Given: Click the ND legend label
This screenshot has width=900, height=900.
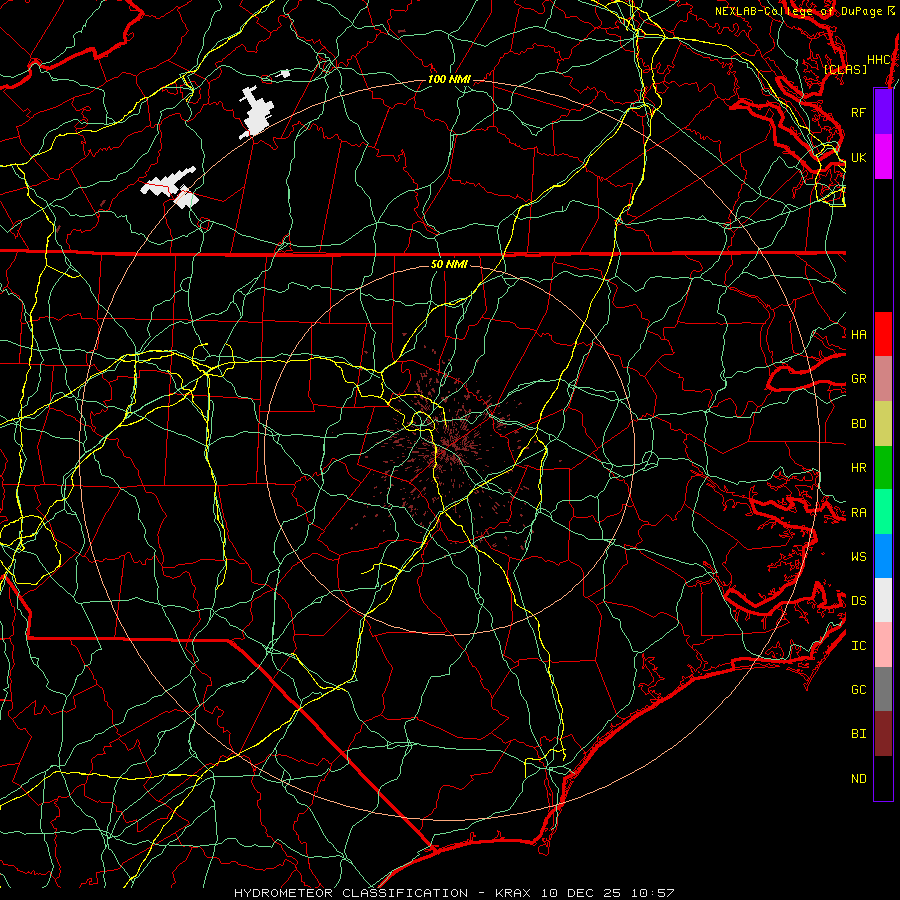Looking at the screenshot, I should [858, 779].
